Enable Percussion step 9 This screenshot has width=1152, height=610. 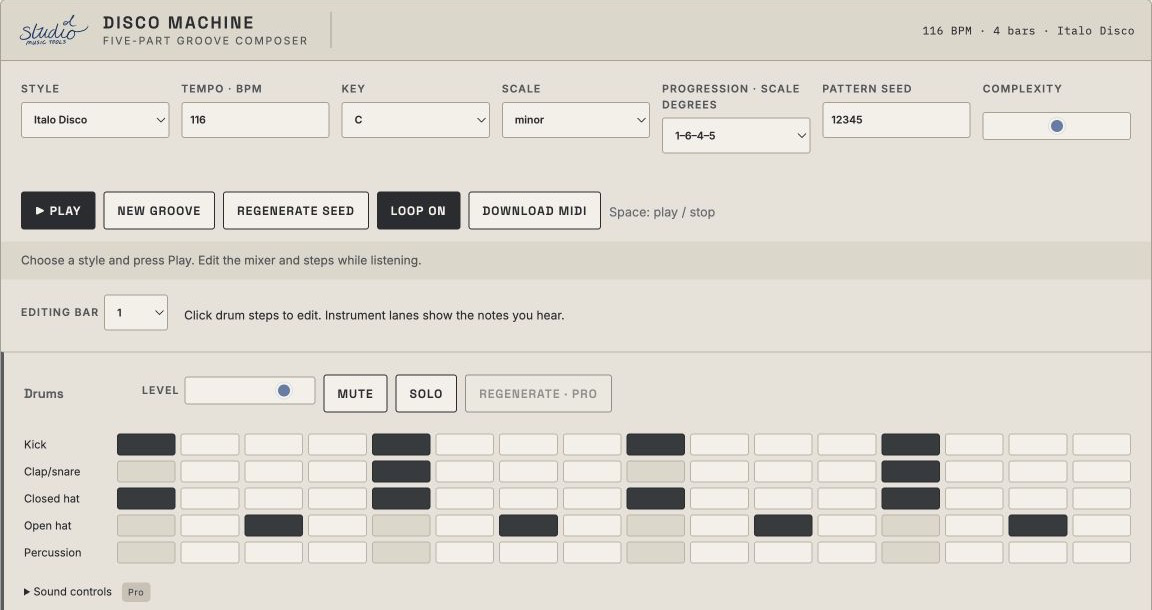click(655, 553)
